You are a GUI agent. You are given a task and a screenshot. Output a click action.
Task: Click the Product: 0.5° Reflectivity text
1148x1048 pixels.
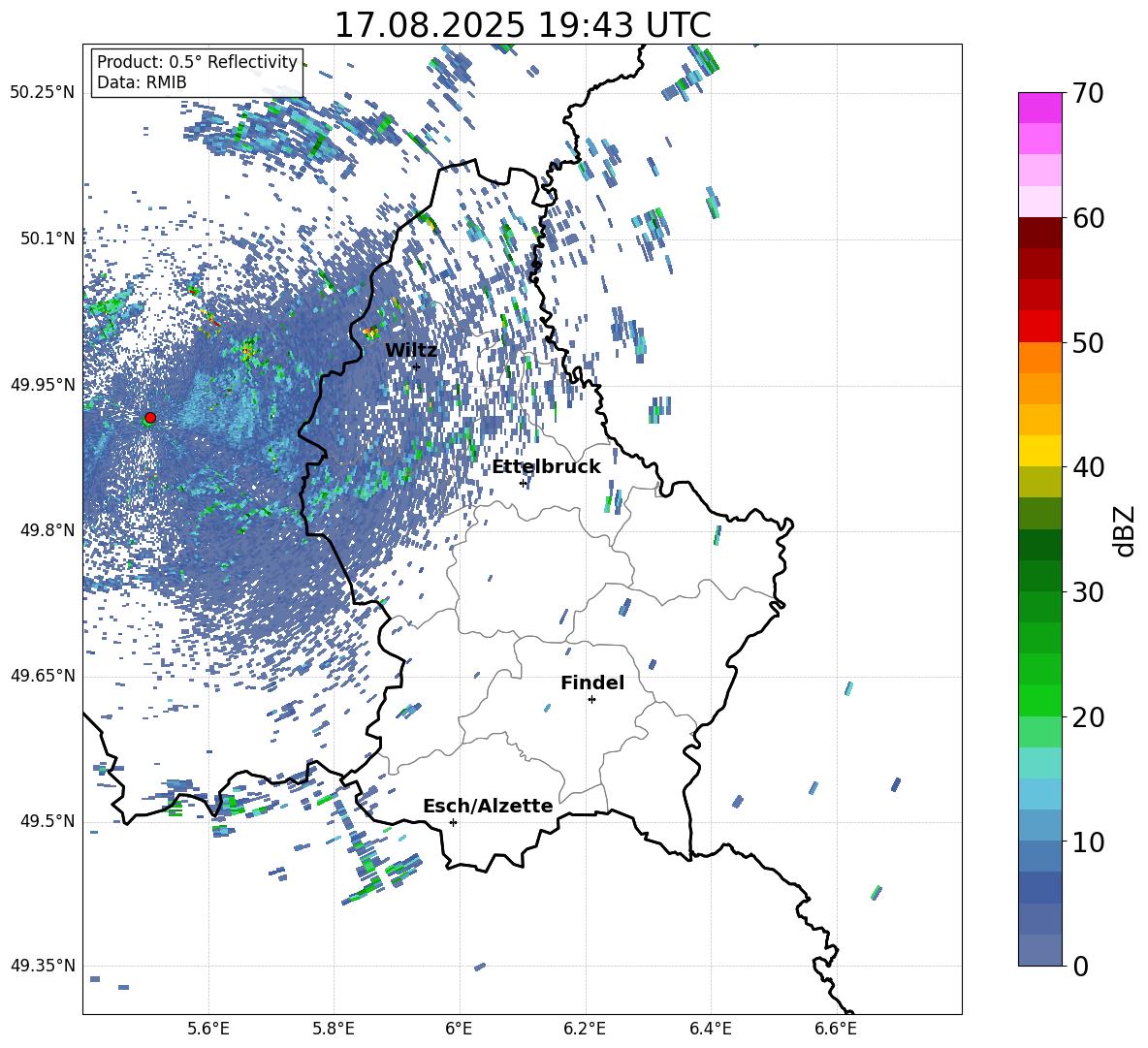(197, 62)
